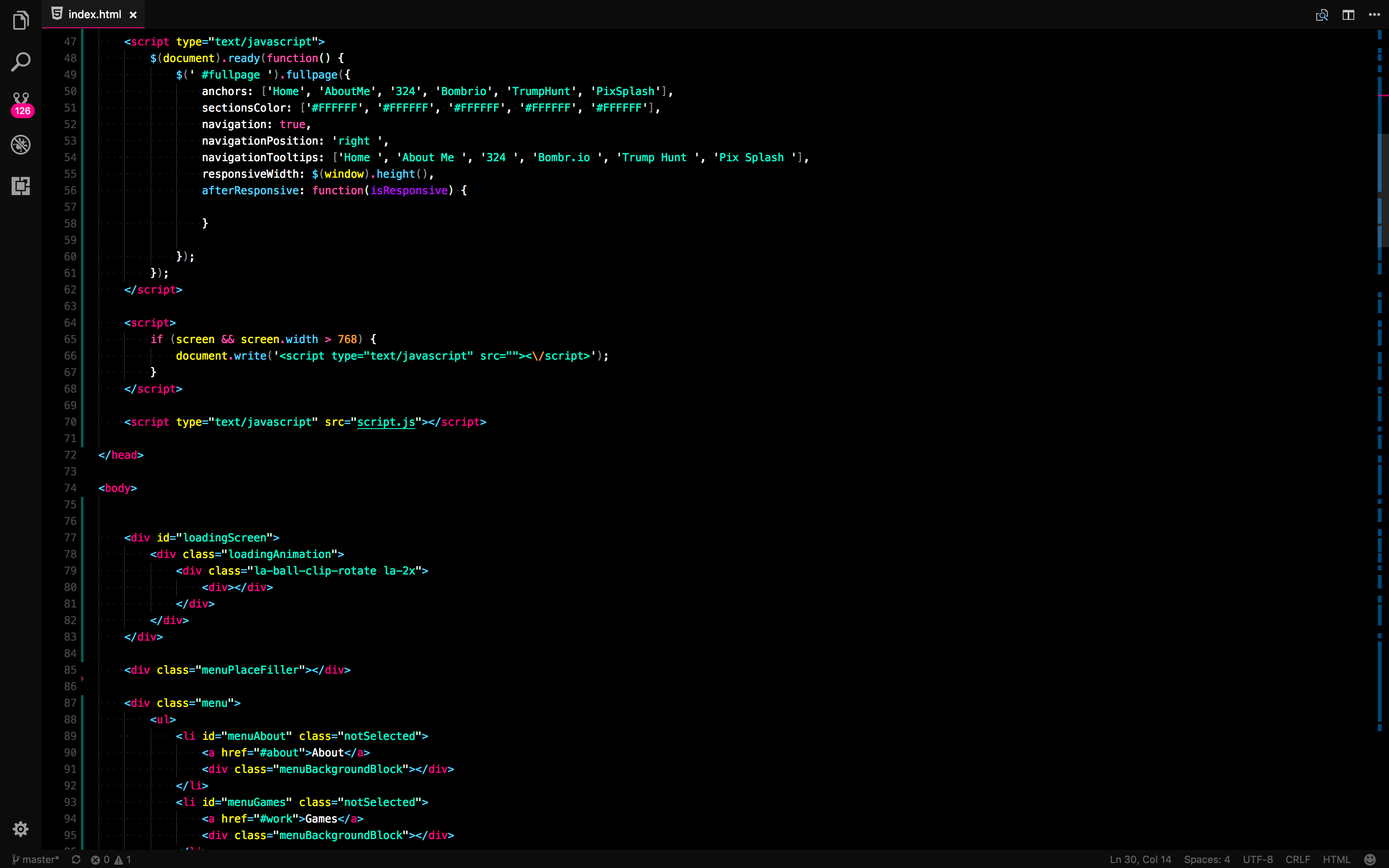Follow the script.js link
Screen dimensions: 1389x868
pyautogui.click(x=386, y=422)
